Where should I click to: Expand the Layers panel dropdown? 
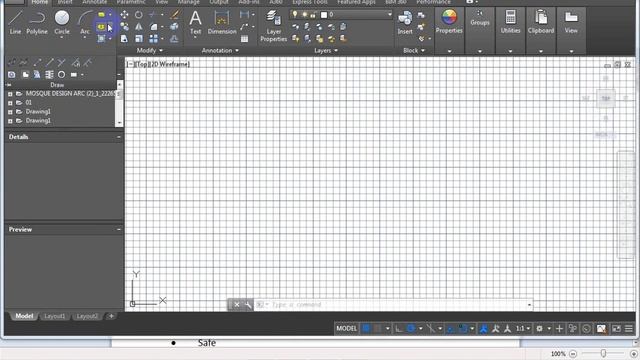point(326,51)
